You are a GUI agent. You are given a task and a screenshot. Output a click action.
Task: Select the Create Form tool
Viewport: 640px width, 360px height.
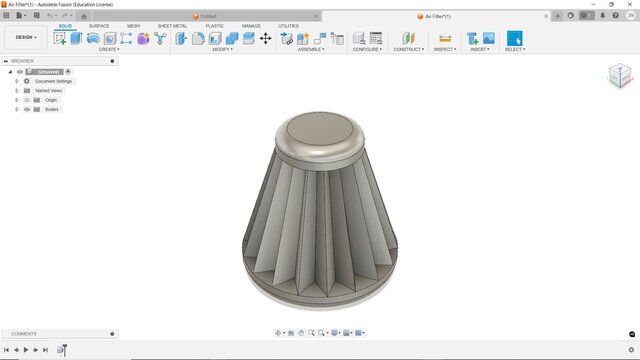click(x=143, y=39)
